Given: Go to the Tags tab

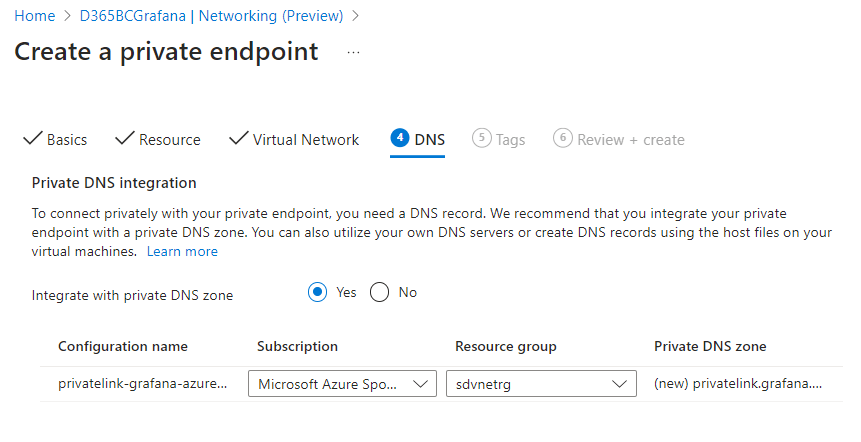Looking at the screenshot, I should (510, 140).
